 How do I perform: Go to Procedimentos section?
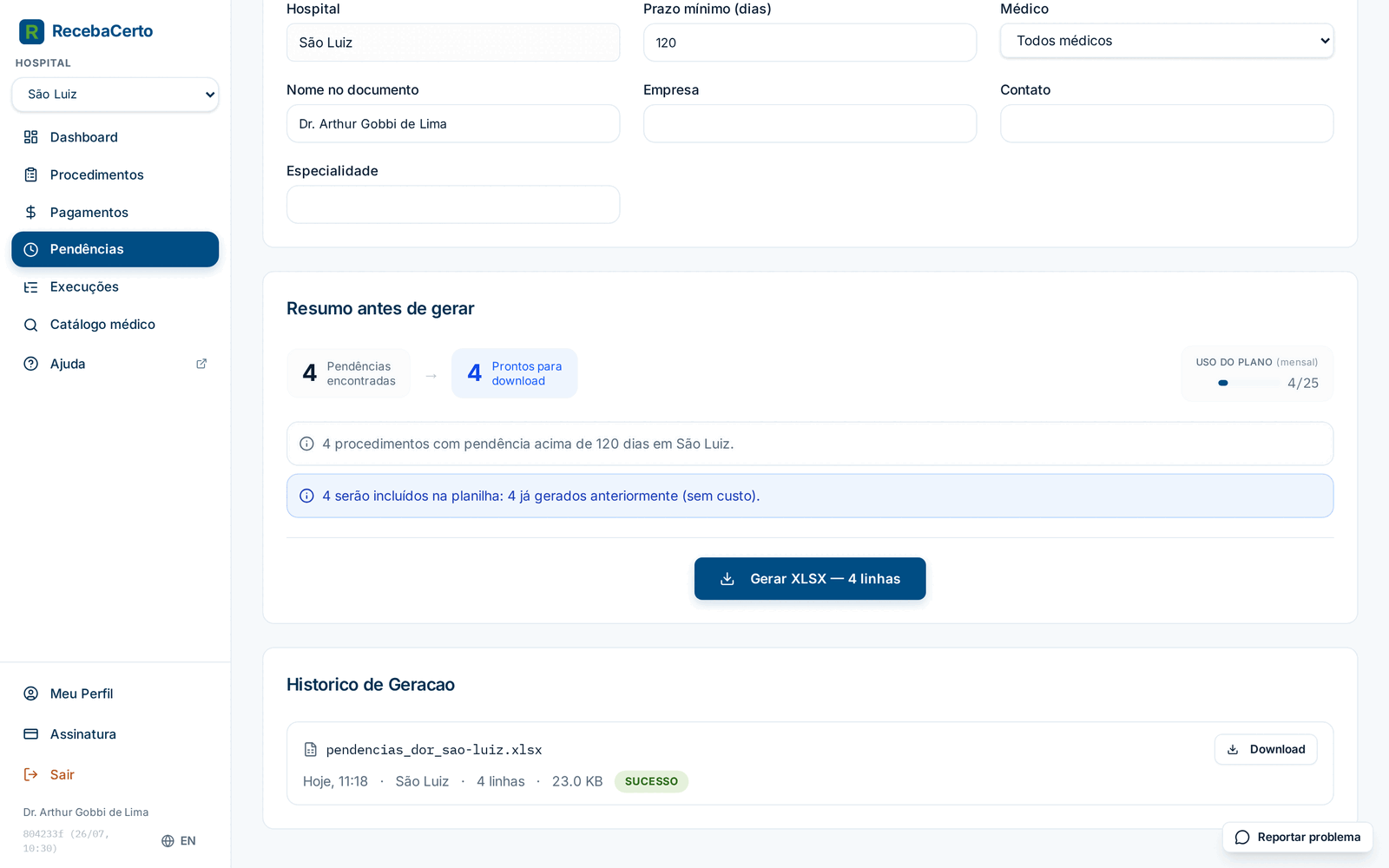tap(115, 174)
